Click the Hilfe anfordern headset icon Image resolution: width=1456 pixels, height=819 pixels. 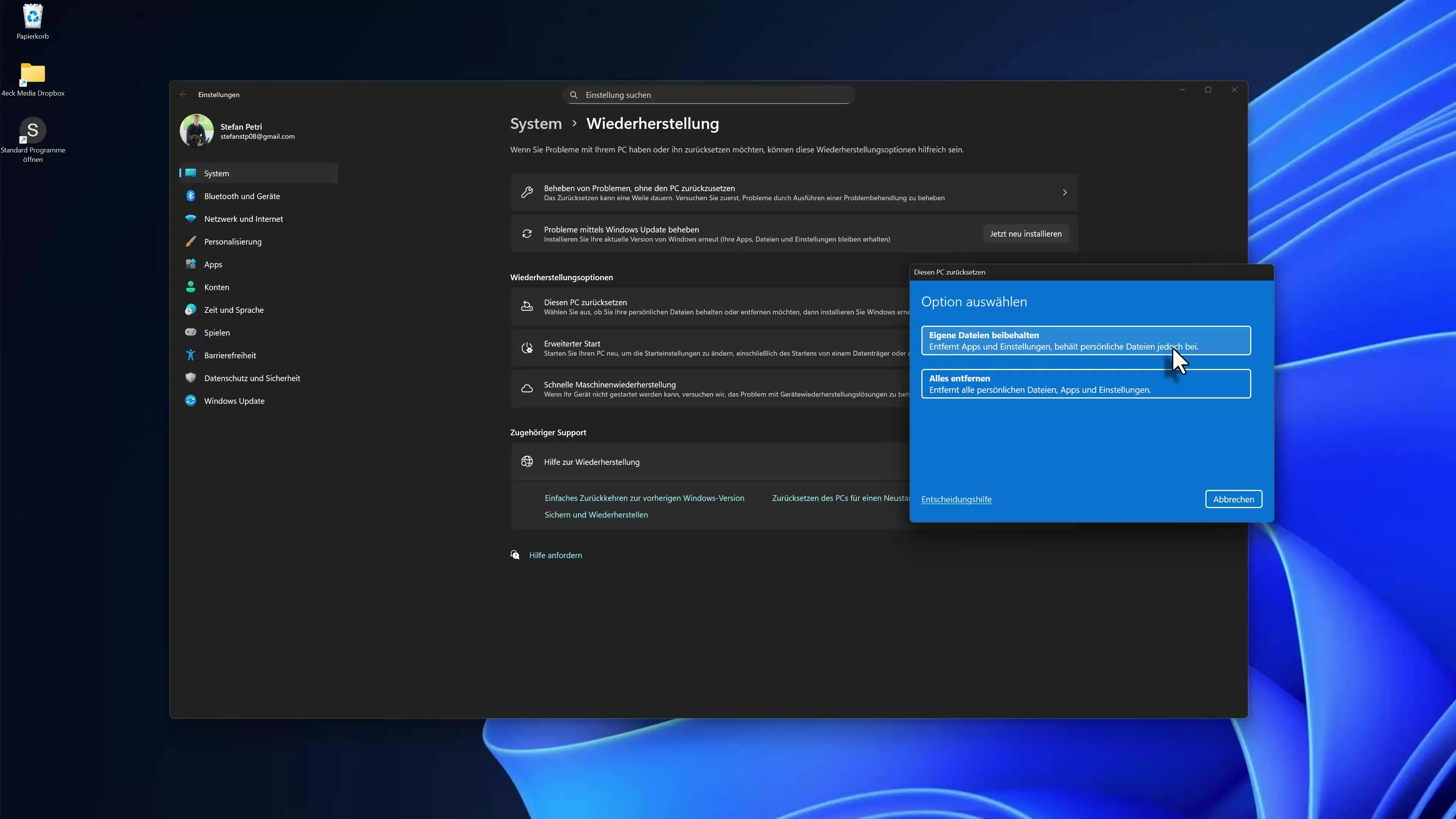point(515,555)
